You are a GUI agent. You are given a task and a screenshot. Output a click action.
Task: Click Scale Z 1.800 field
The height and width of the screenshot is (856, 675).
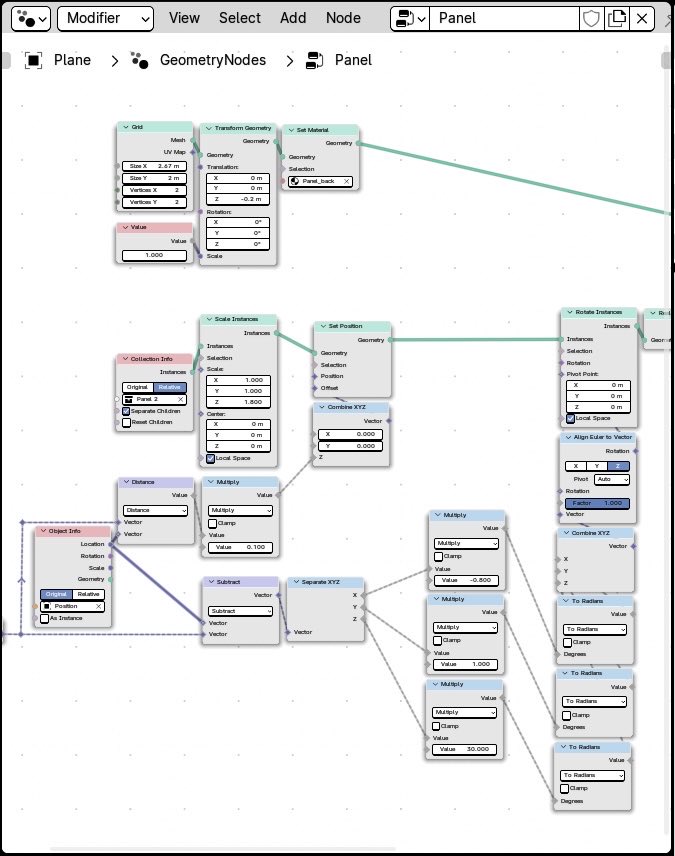(x=239, y=402)
